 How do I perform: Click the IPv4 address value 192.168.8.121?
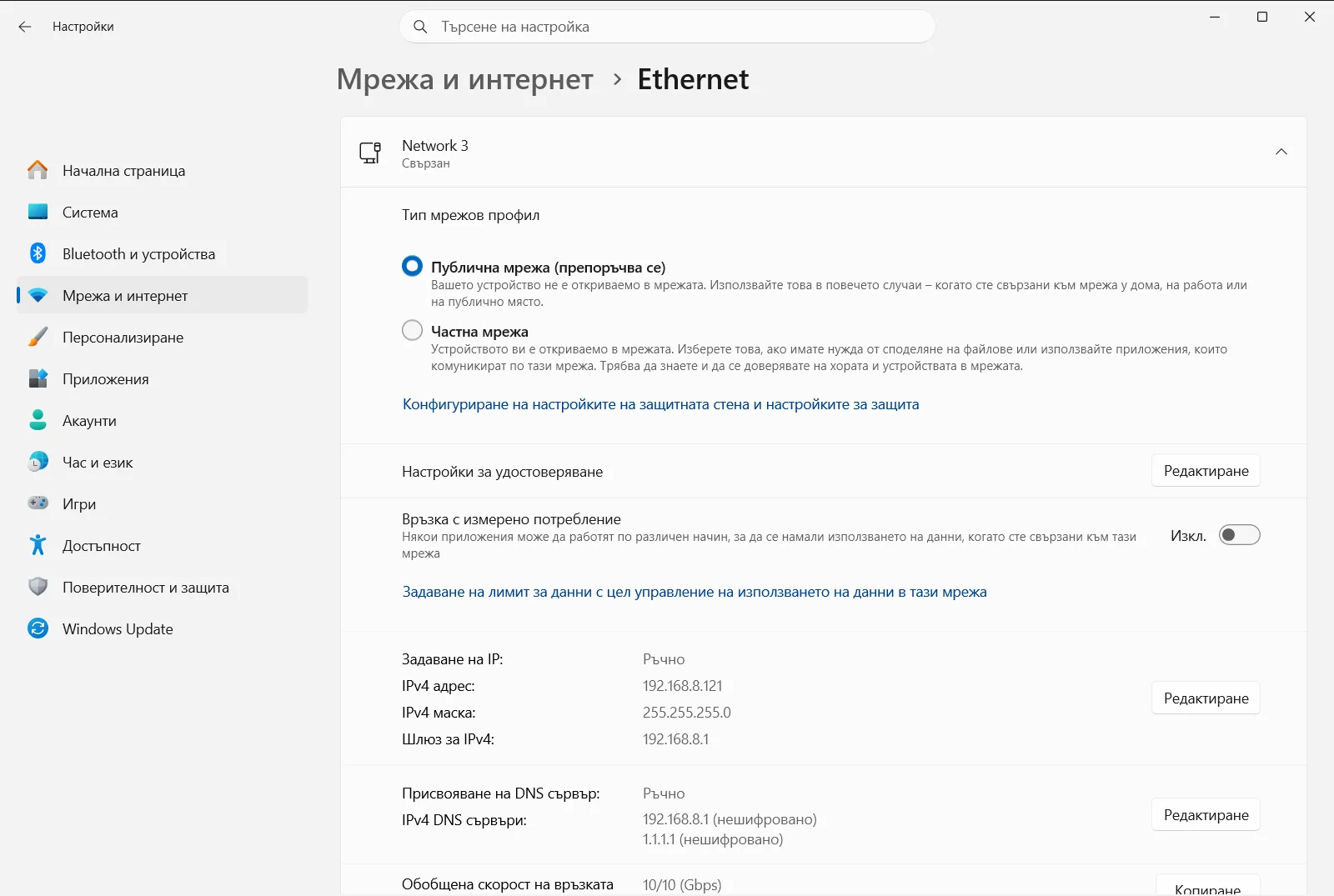[682, 686]
